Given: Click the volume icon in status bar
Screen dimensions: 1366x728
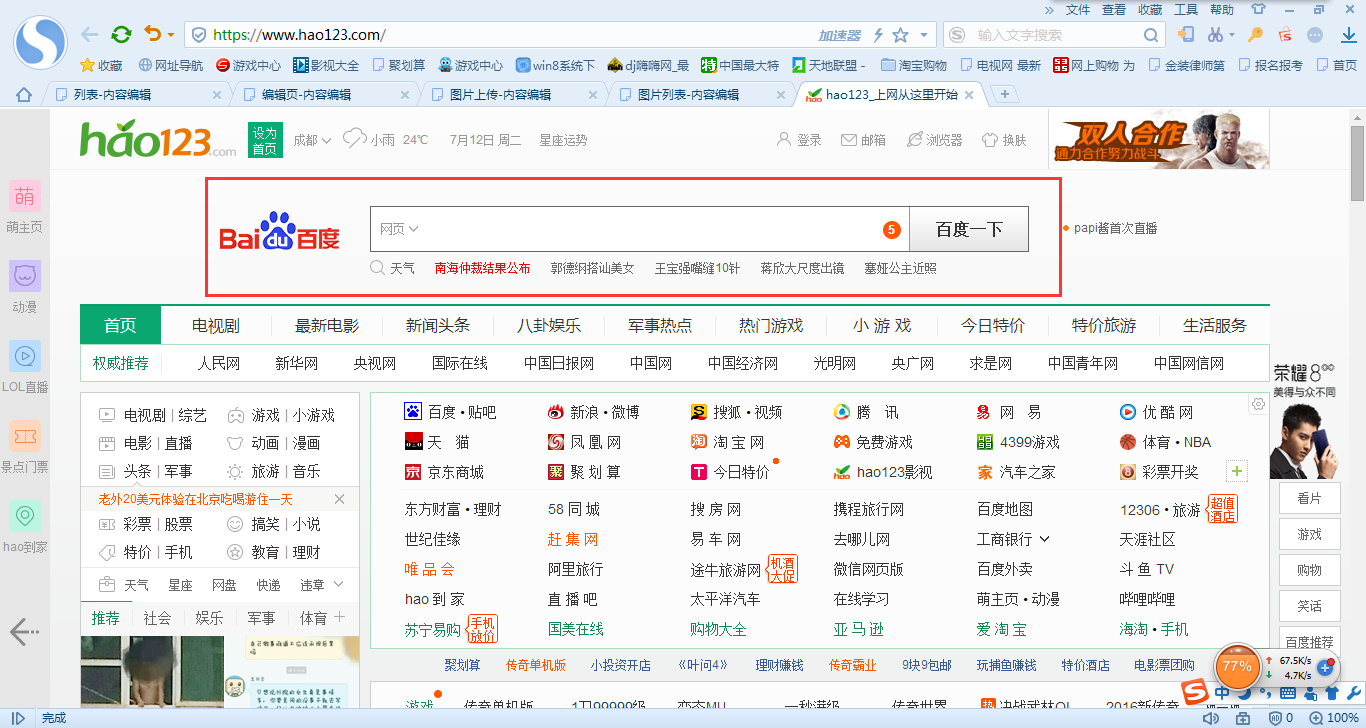Looking at the screenshot, I should (x=1211, y=718).
